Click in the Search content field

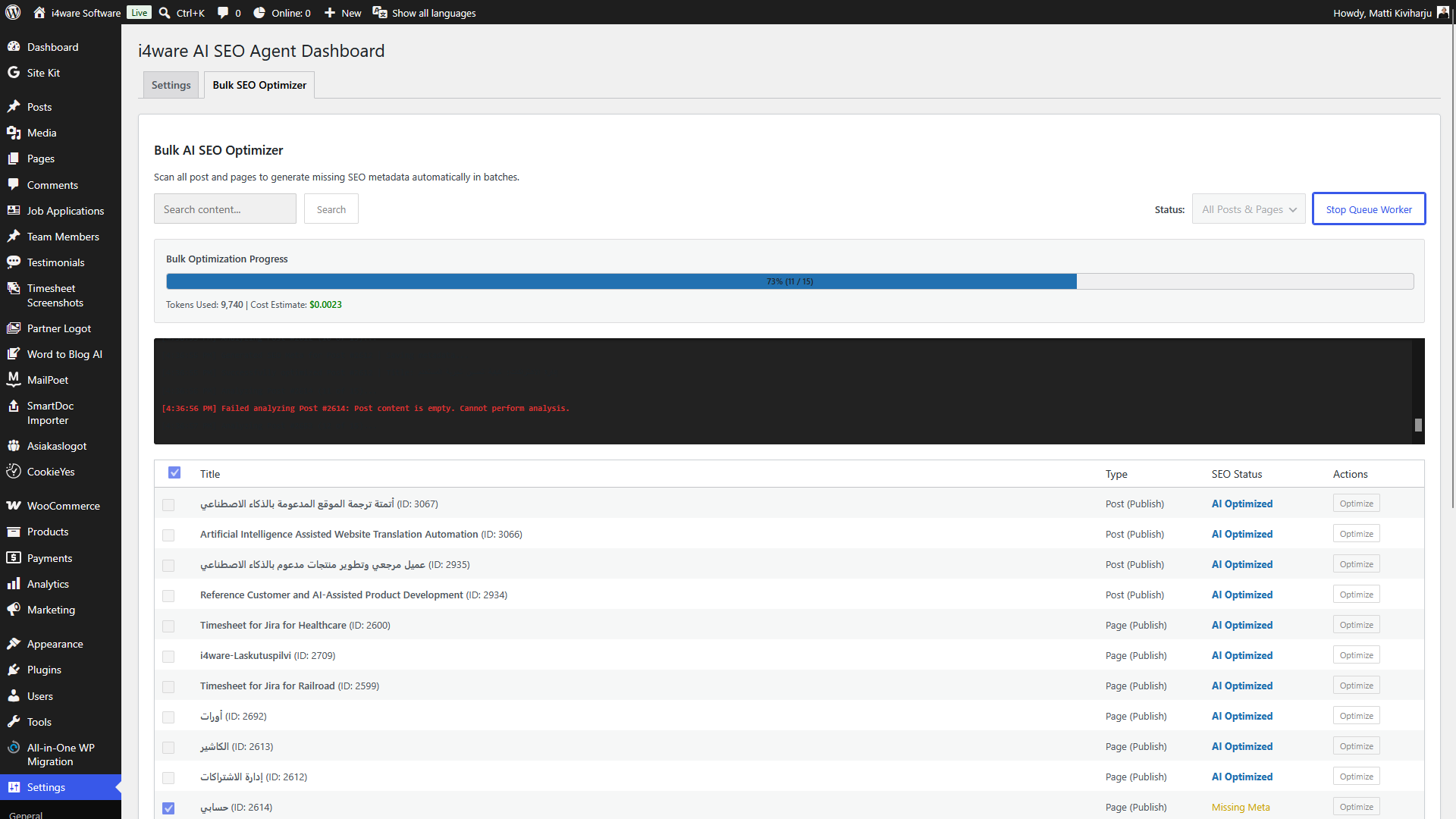click(224, 209)
